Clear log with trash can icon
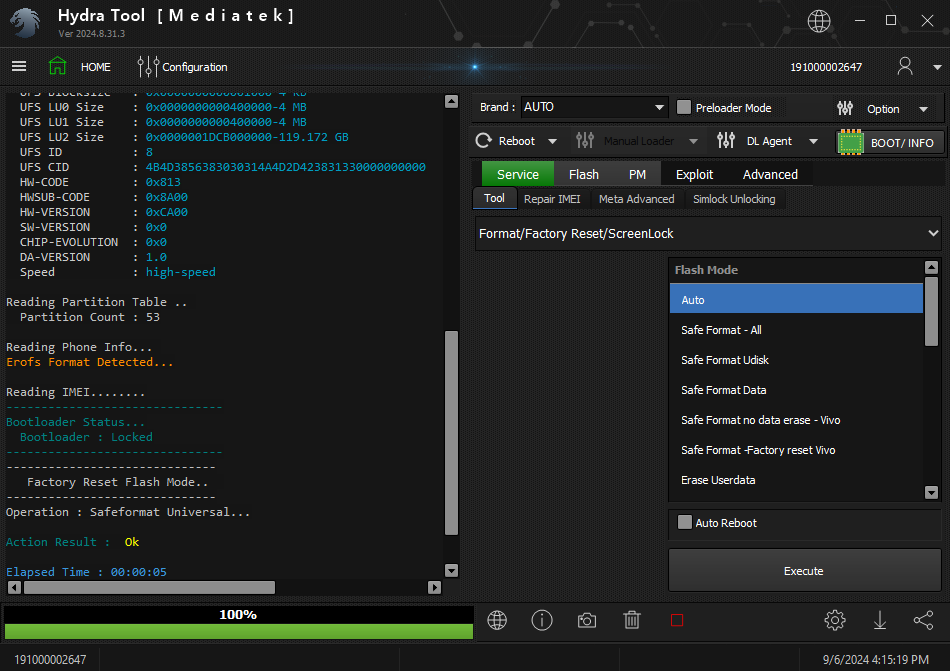The image size is (950, 671). (632, 620)
